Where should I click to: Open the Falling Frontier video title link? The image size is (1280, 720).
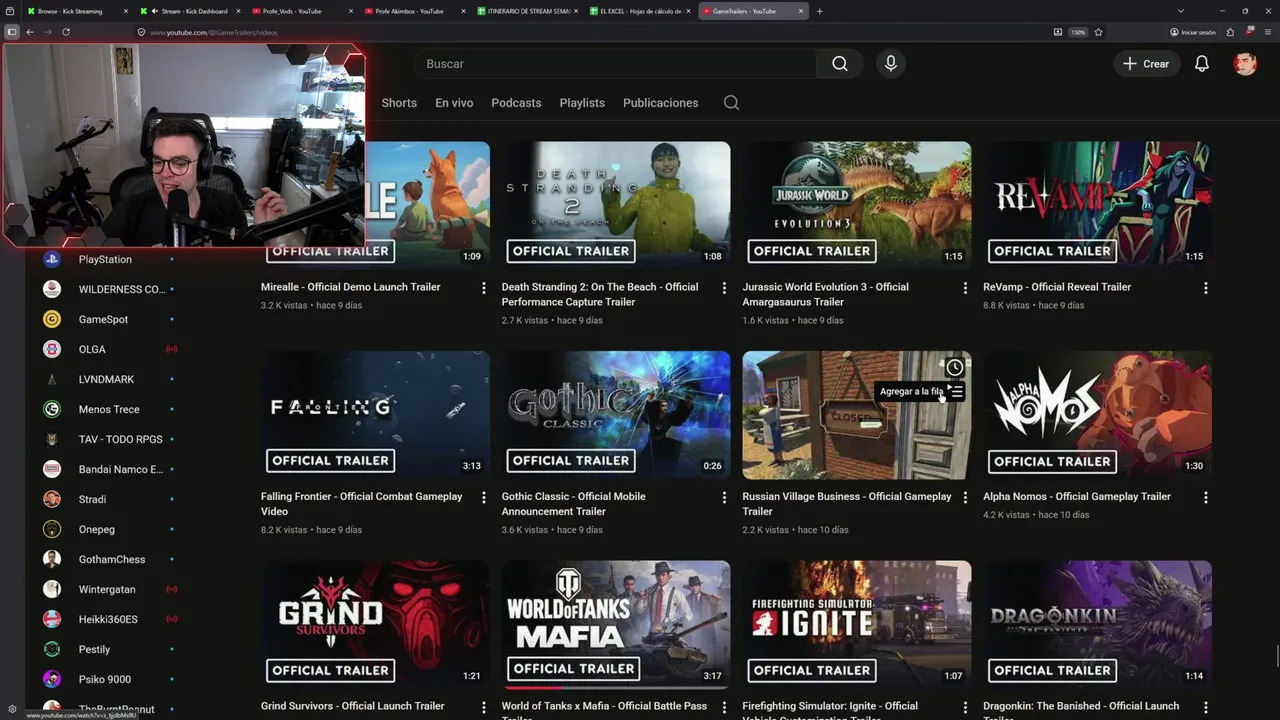[361, 503]
